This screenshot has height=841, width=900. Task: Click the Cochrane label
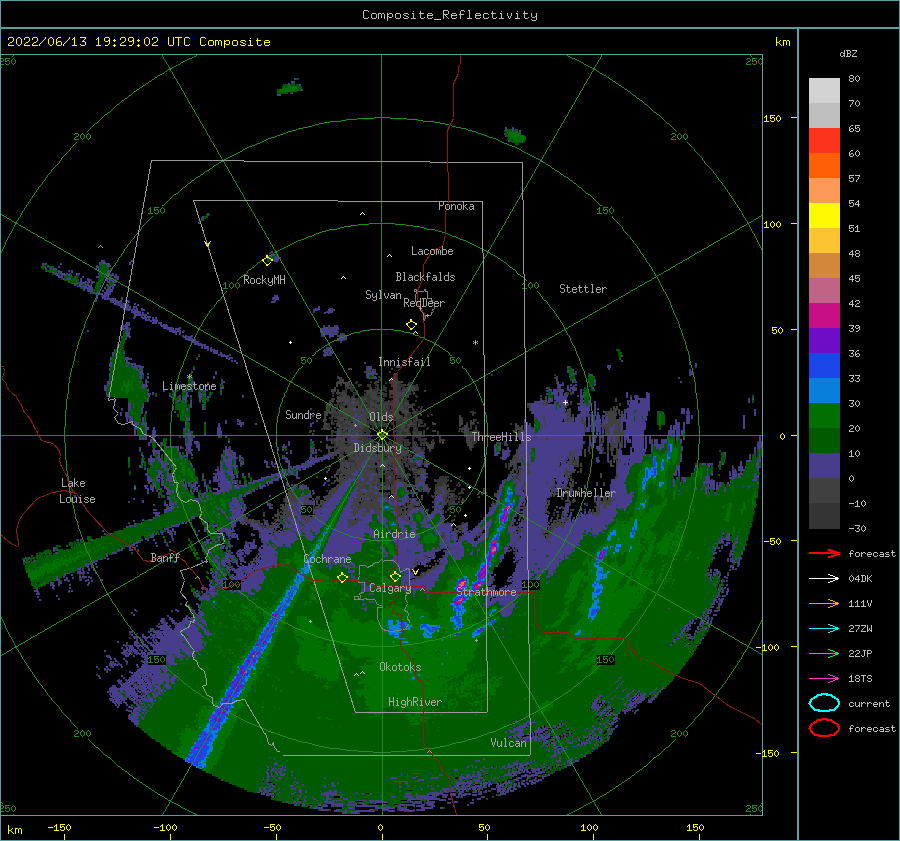(x=327, y=559)
